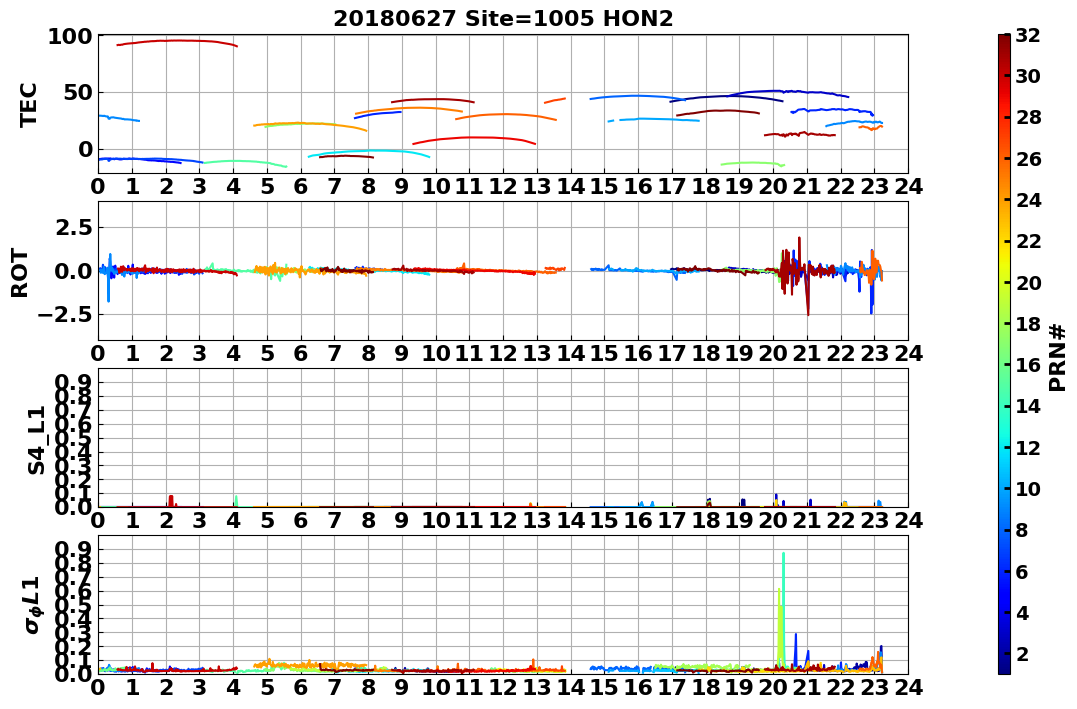Click the red S4_L1 bump near hour 2
Screen dimensions: 1077x709
[171, 500]
